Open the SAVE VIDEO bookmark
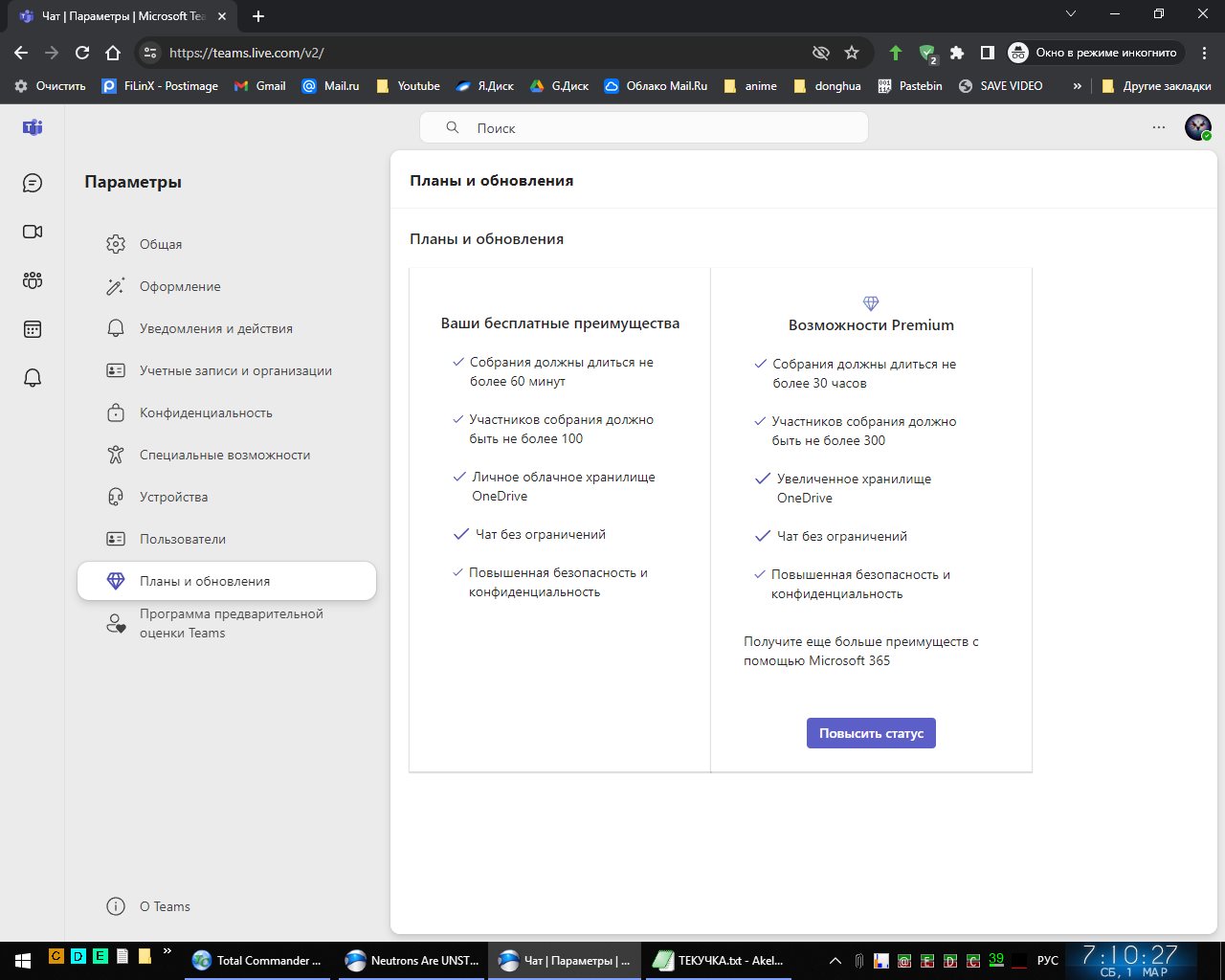Screen dimensions: 1225x980 click(x=1000, y=86)
